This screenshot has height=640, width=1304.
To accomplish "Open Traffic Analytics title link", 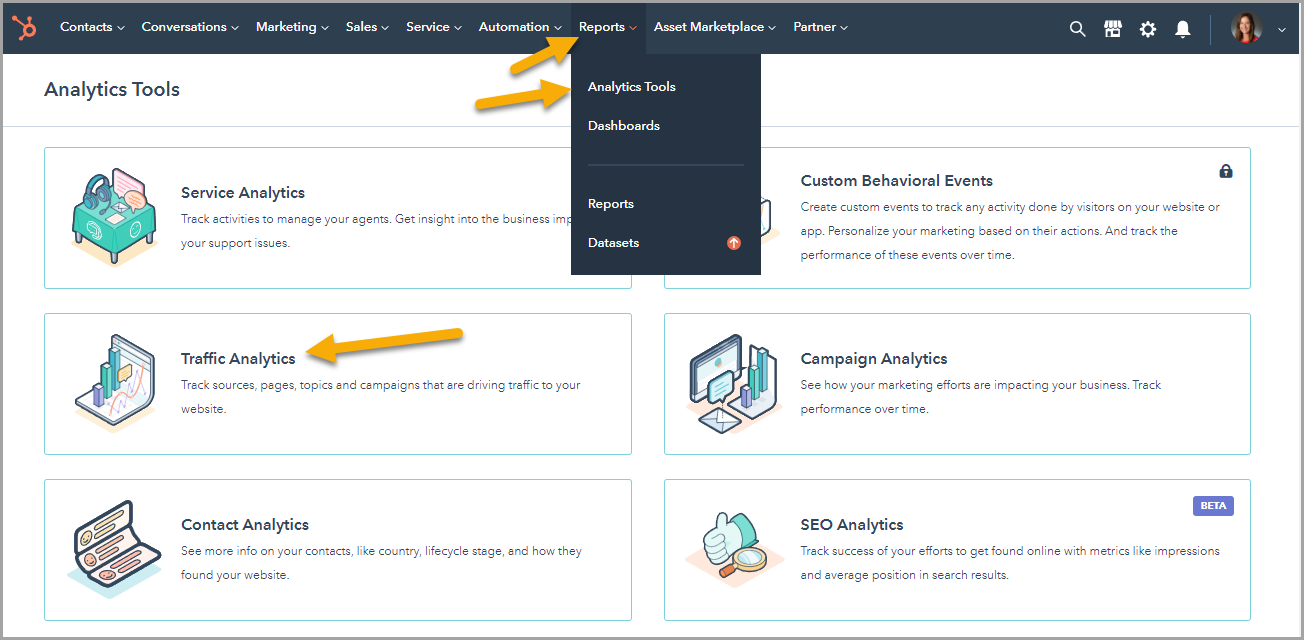I will click(x=238, y=359).
